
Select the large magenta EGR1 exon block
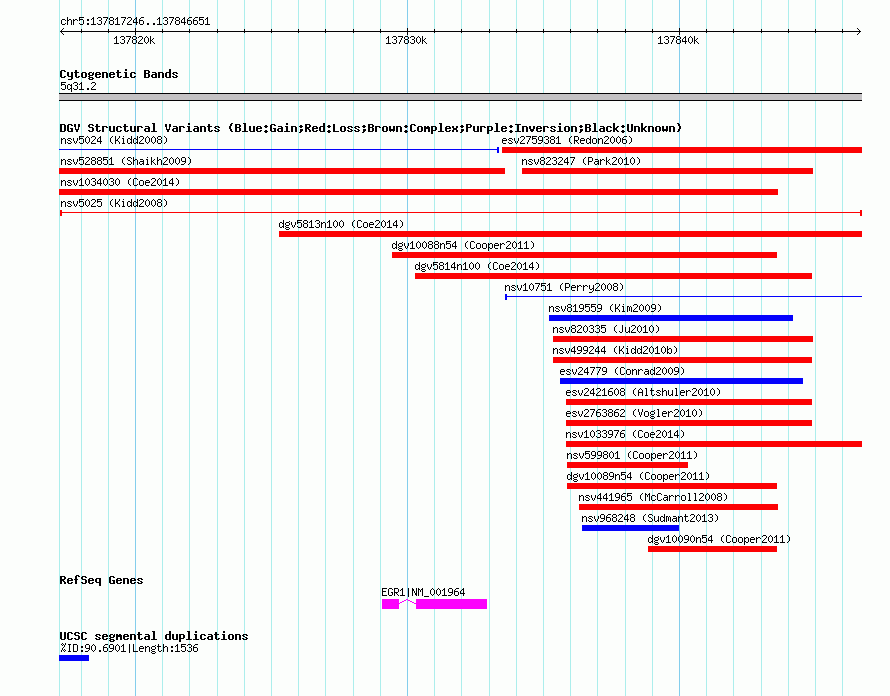point(451,604)
